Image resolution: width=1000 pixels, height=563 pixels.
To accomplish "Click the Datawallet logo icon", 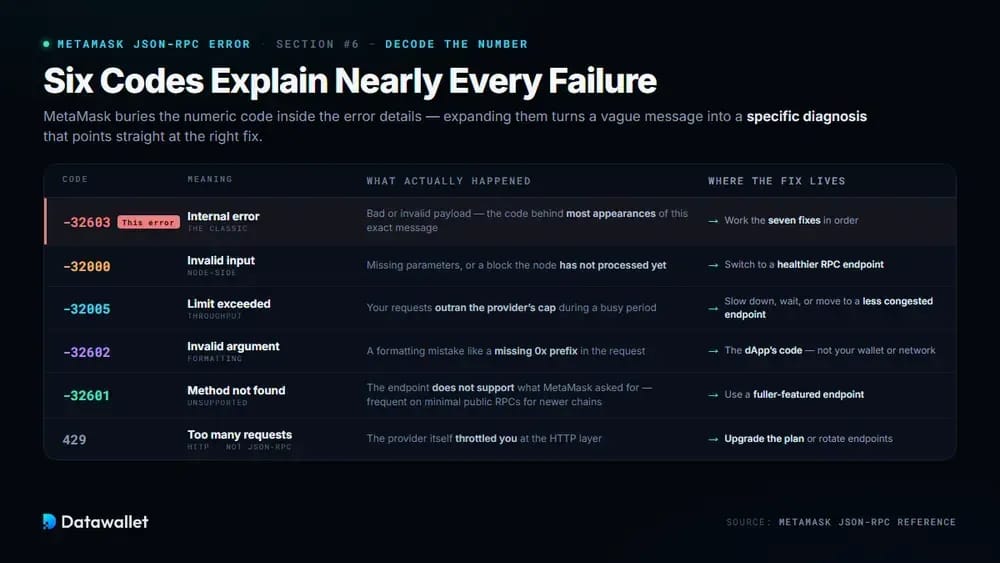I will (x=49, y=522).
